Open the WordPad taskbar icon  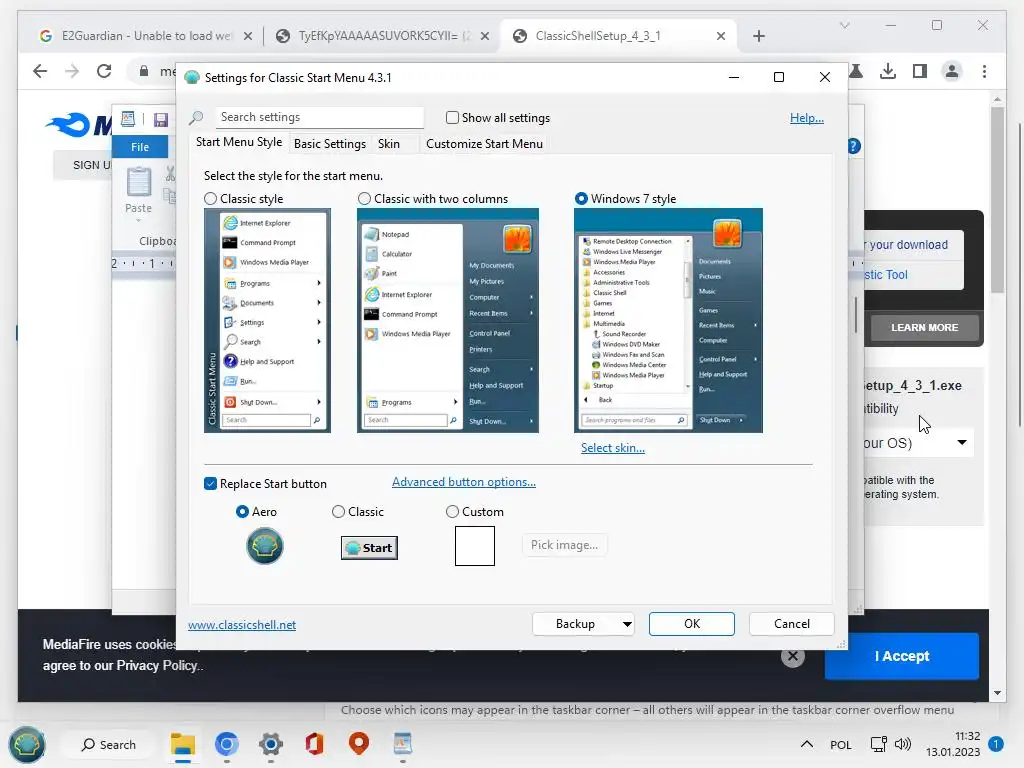click(403, 744)
